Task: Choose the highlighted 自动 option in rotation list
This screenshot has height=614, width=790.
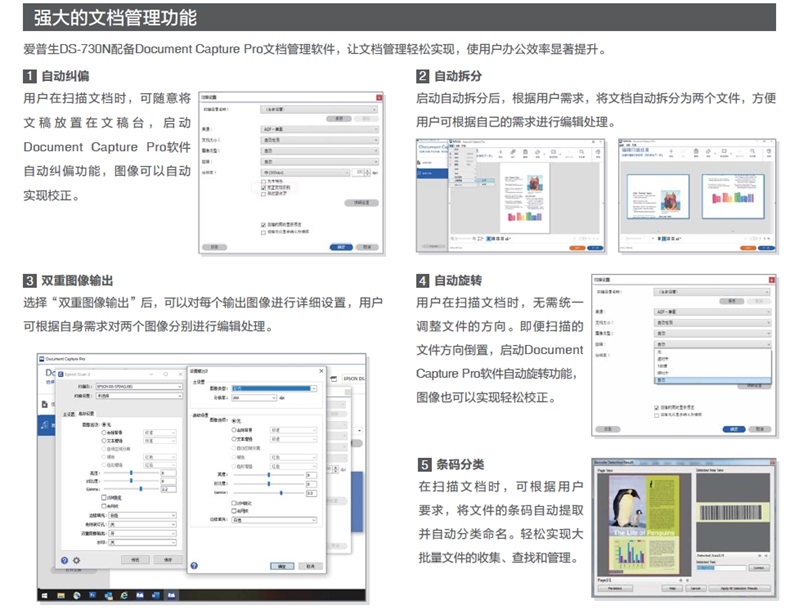Action: 713,380
